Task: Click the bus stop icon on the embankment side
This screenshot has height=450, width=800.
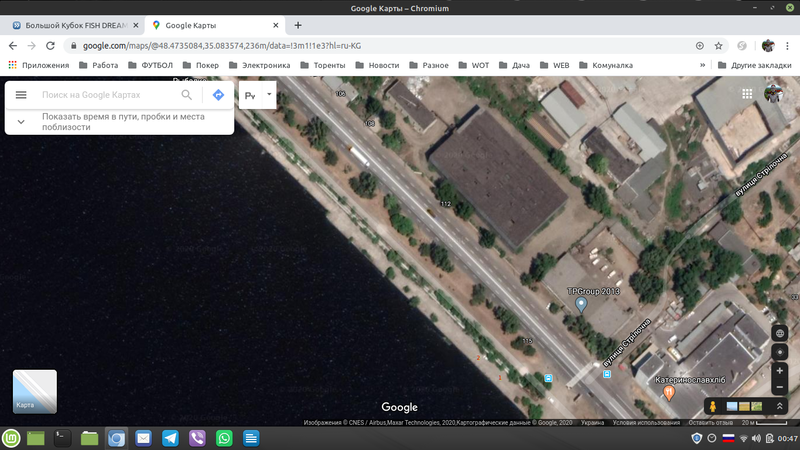Action: (x=548, y=378)
